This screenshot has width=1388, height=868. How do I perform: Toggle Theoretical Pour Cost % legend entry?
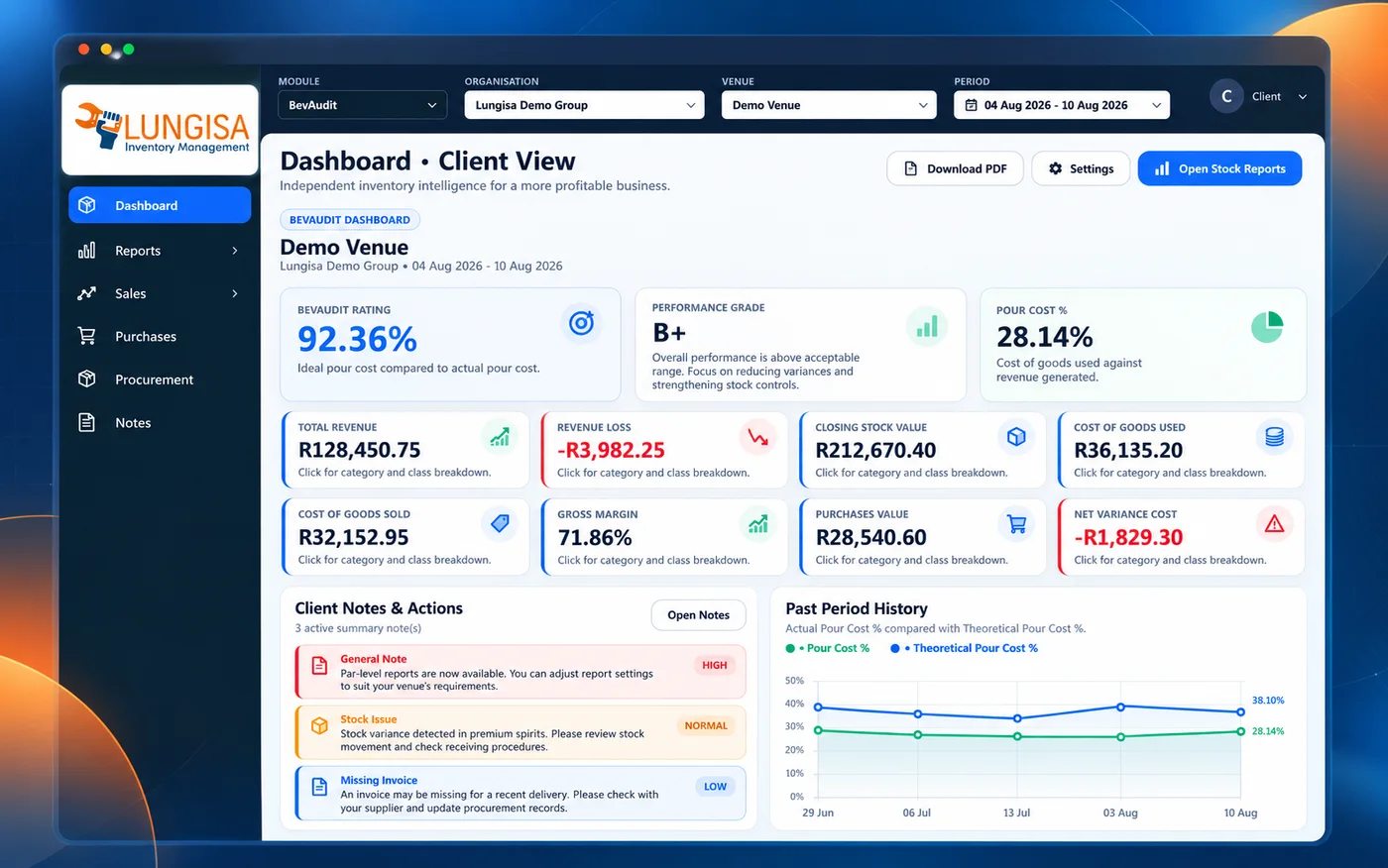(x=965, y=648)
